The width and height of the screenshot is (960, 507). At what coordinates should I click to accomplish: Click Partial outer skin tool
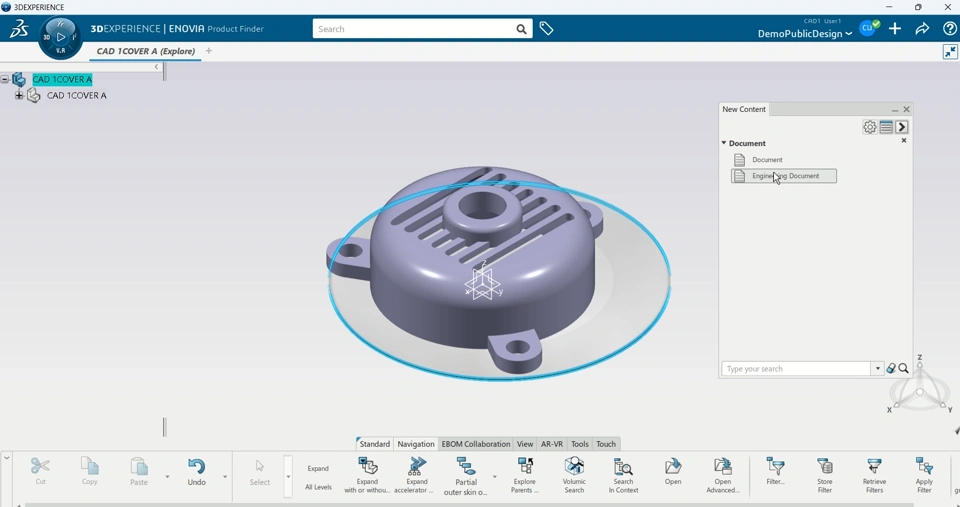point(465,476)
